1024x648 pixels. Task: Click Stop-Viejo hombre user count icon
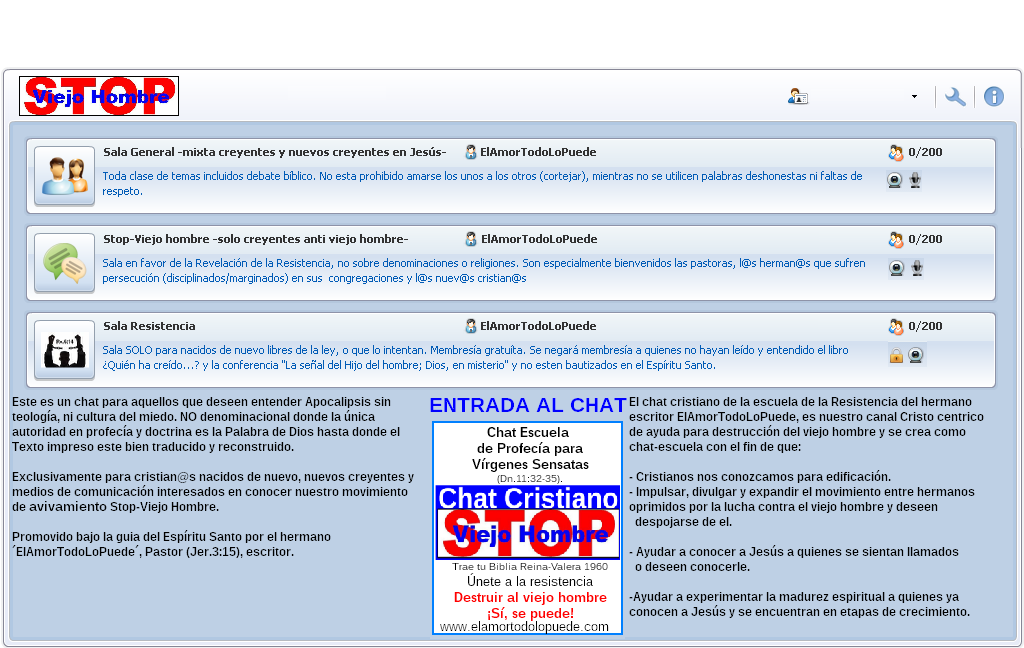click(896, 239)
